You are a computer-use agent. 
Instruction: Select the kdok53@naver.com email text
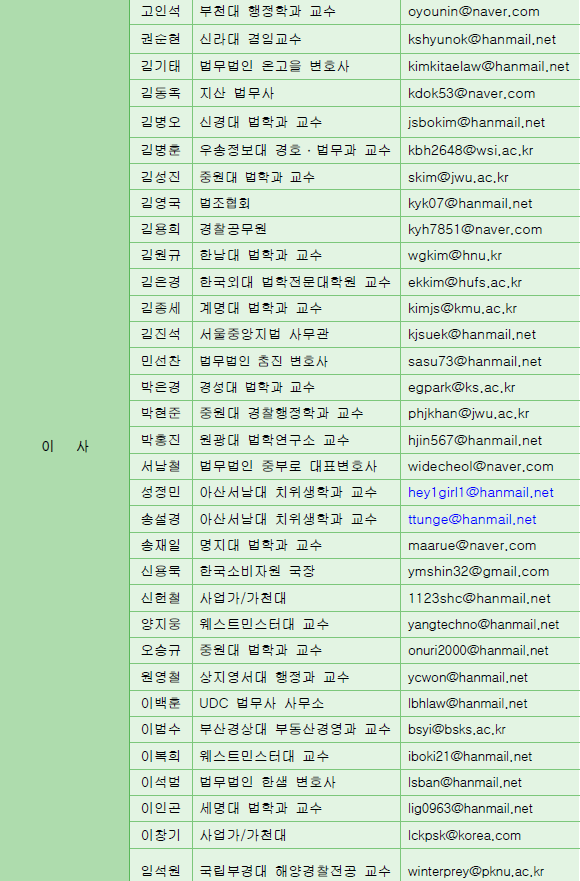tap(472, 94)
